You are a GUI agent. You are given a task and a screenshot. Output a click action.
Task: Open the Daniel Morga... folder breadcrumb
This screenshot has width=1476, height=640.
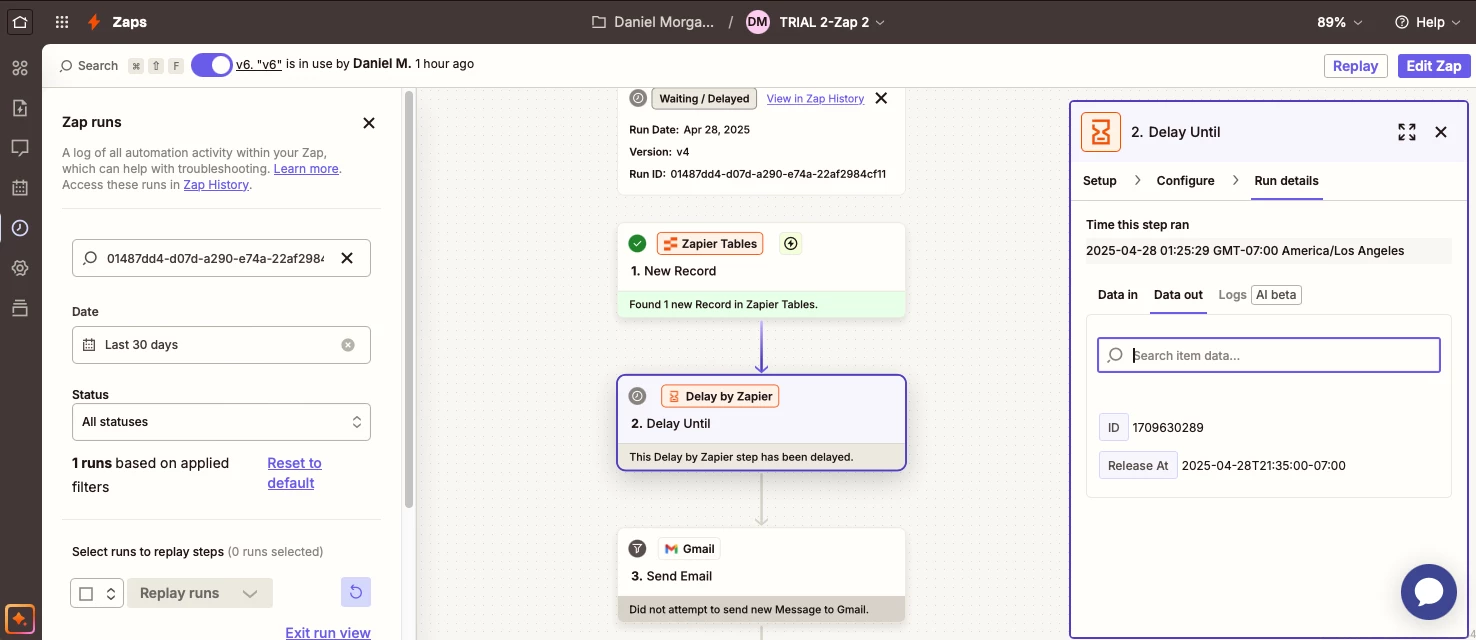coord(653,22)
